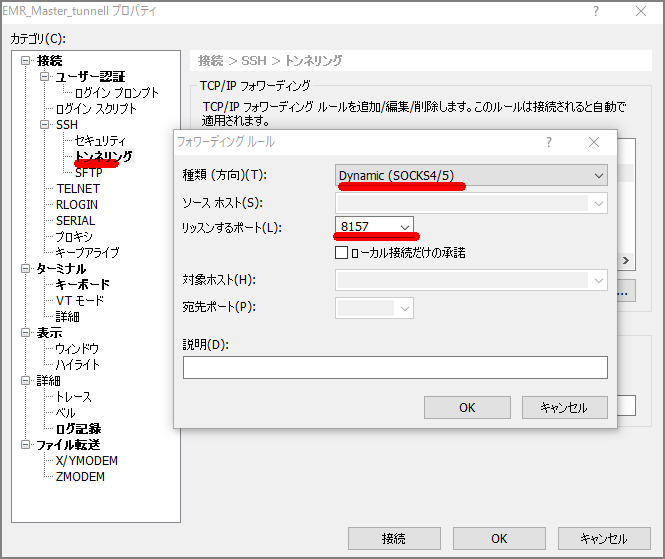This screenshot has height=559, width=665.
Task: Select トンネリング in the category tree
Action: click(103, 157)
